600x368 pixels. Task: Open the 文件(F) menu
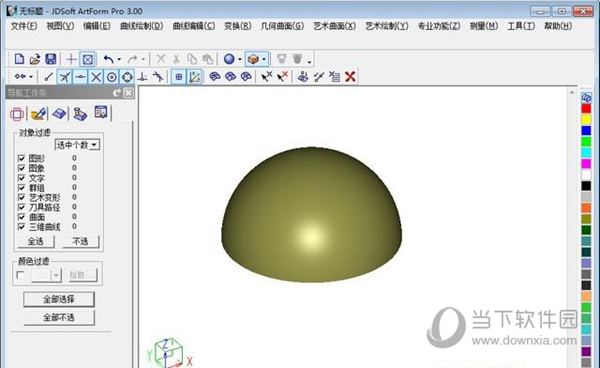coord(24,26)
